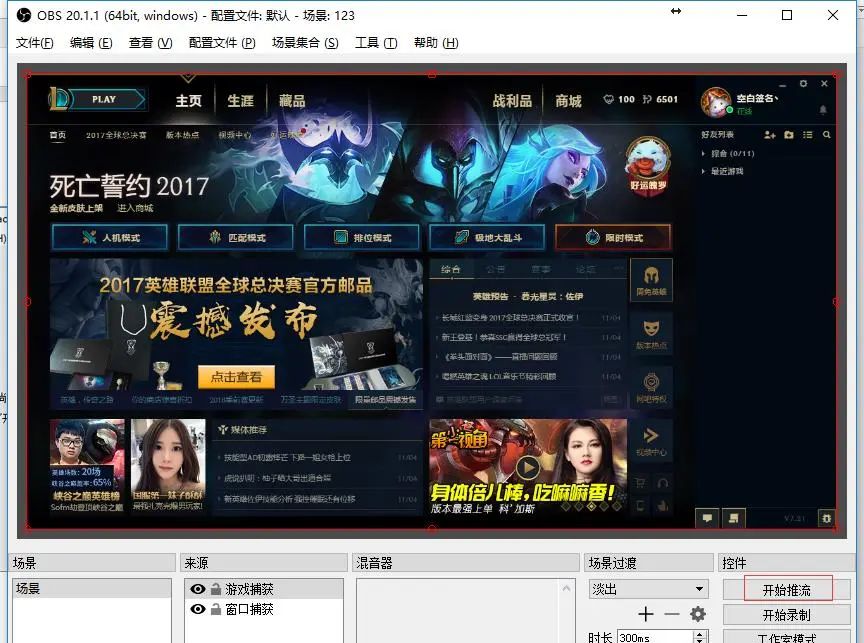Click the 周免英雄 helmet icon
Screen dimensions: 864x643
[x=651, y=279]
